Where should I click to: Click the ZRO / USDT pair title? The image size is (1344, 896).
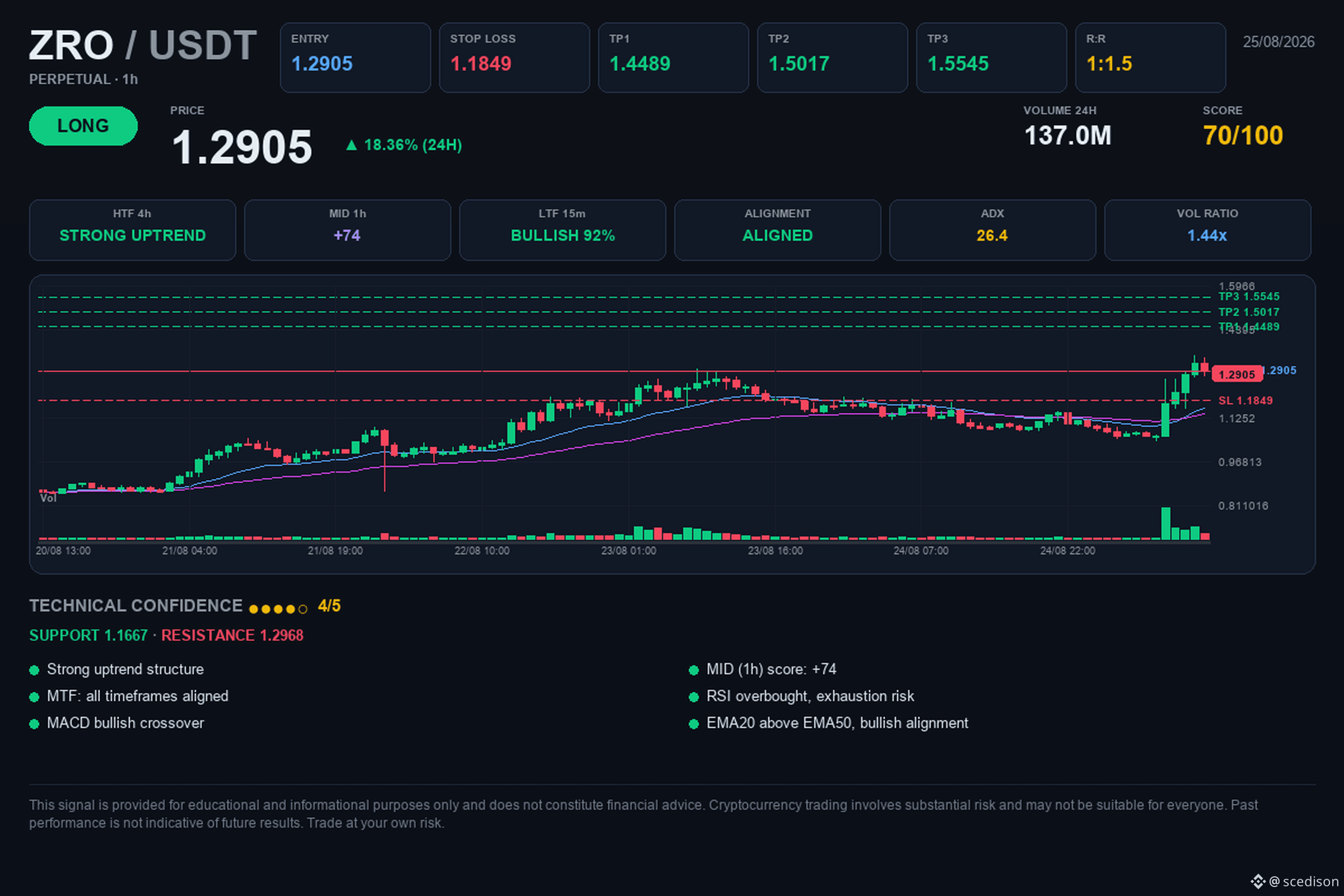tap(143, 45)
